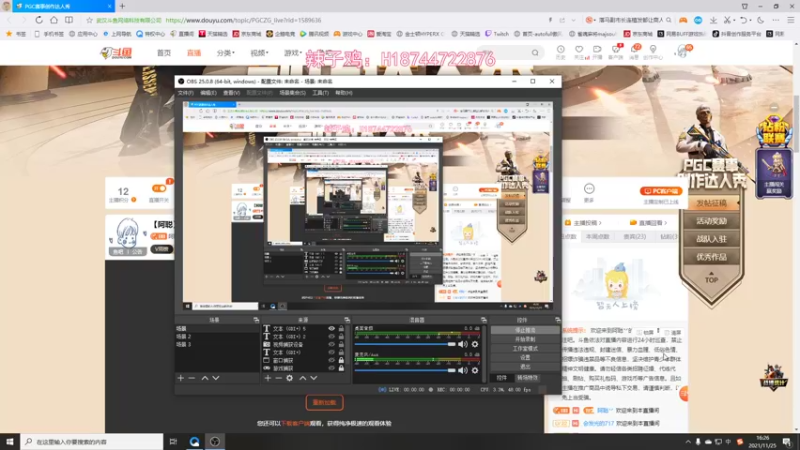Open source properties gear icon
Image resolution: width=800 pixels, height=450 pixels.
[290, 378]
